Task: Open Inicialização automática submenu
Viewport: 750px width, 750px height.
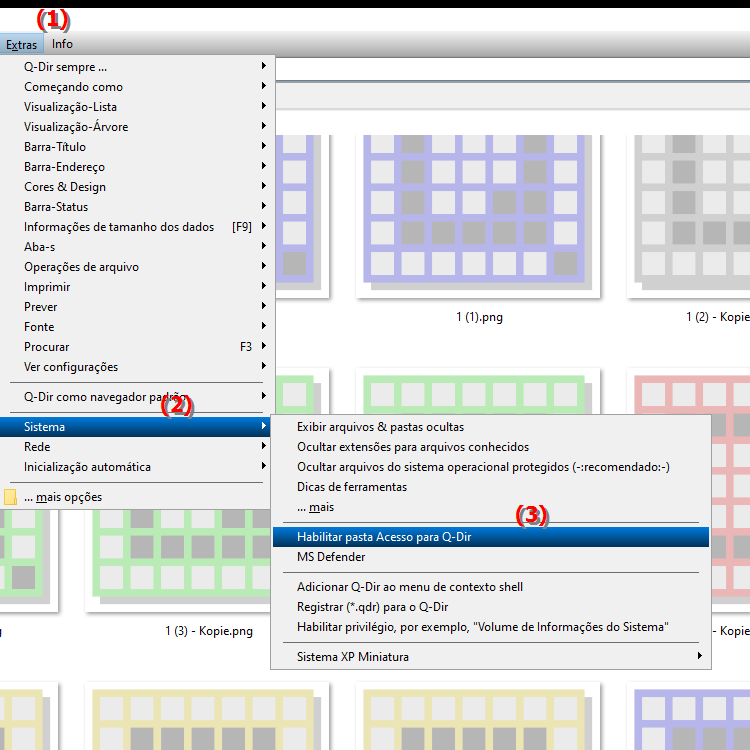Action: [x=137, y=467]
